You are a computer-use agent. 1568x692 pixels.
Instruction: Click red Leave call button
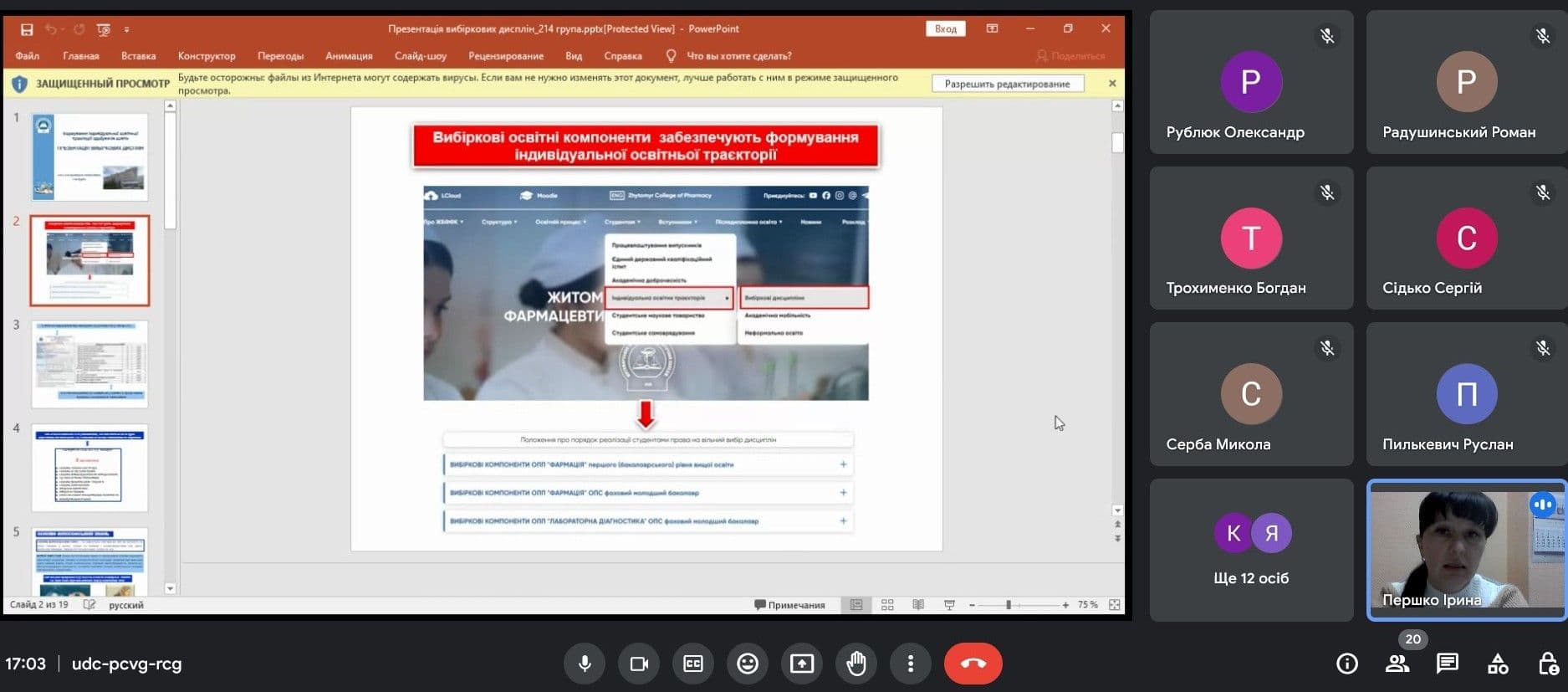(x=973, y=664)
